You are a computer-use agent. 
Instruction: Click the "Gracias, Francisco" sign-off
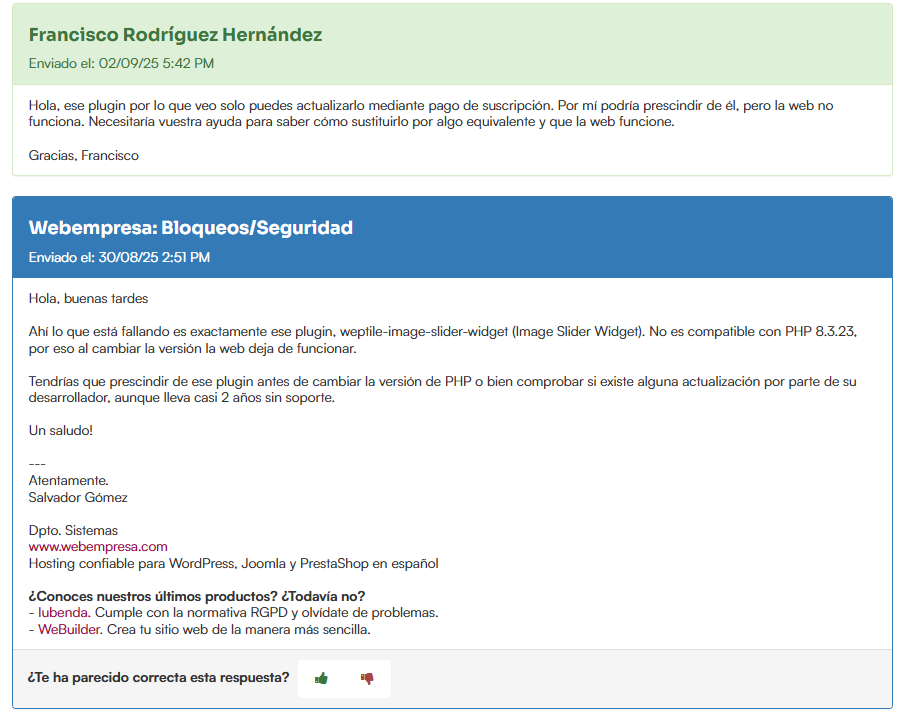tap(83, 155)
